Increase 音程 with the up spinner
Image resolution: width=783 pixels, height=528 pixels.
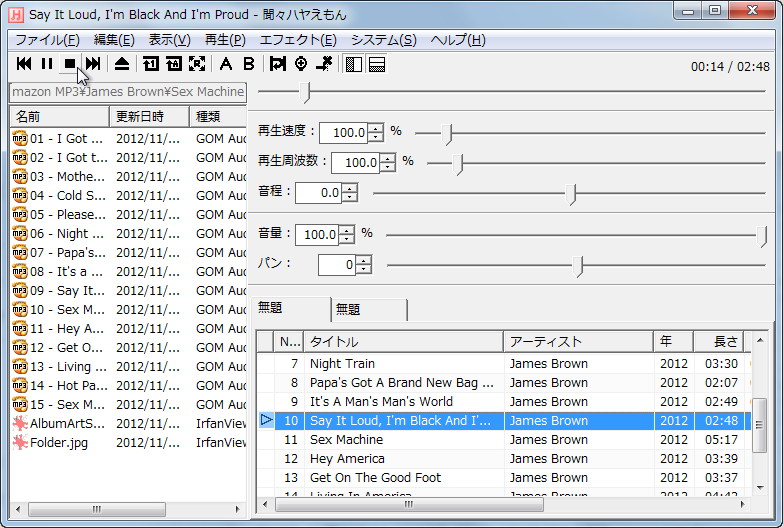(x=350, y=188)
